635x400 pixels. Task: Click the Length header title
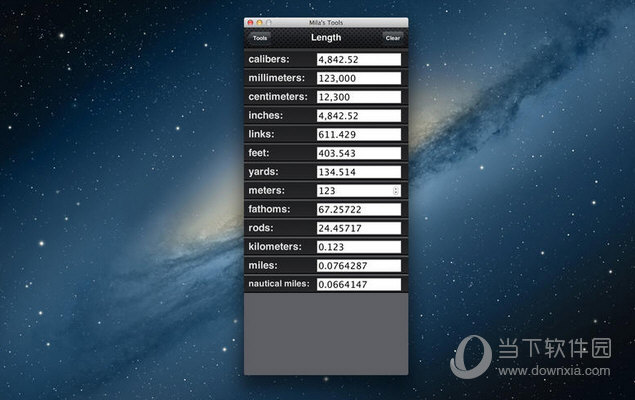(326, 38)
